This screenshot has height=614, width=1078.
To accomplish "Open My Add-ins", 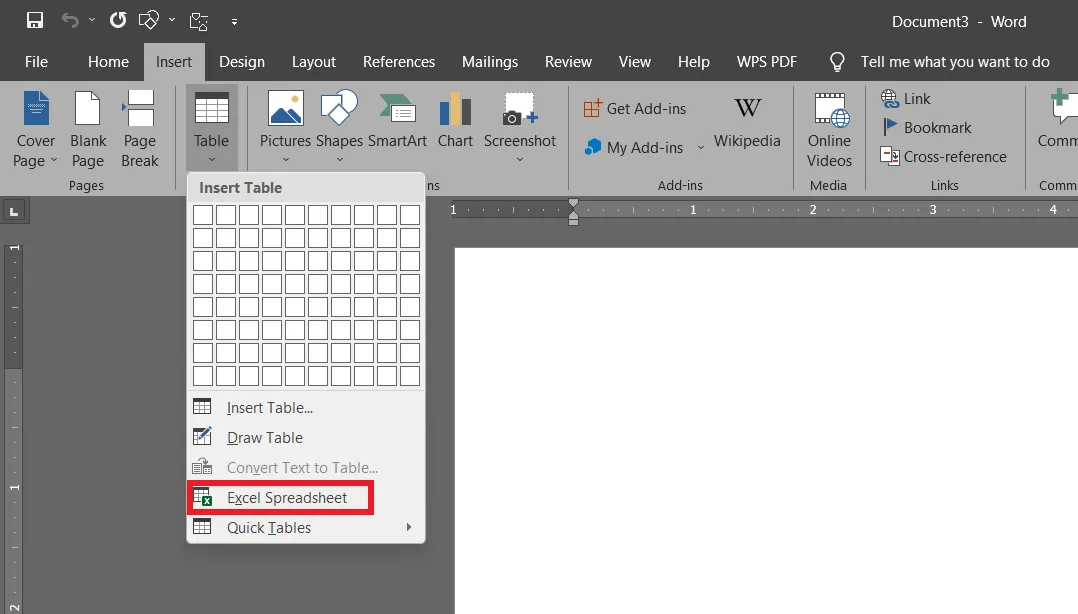I will tap(634, 147).
